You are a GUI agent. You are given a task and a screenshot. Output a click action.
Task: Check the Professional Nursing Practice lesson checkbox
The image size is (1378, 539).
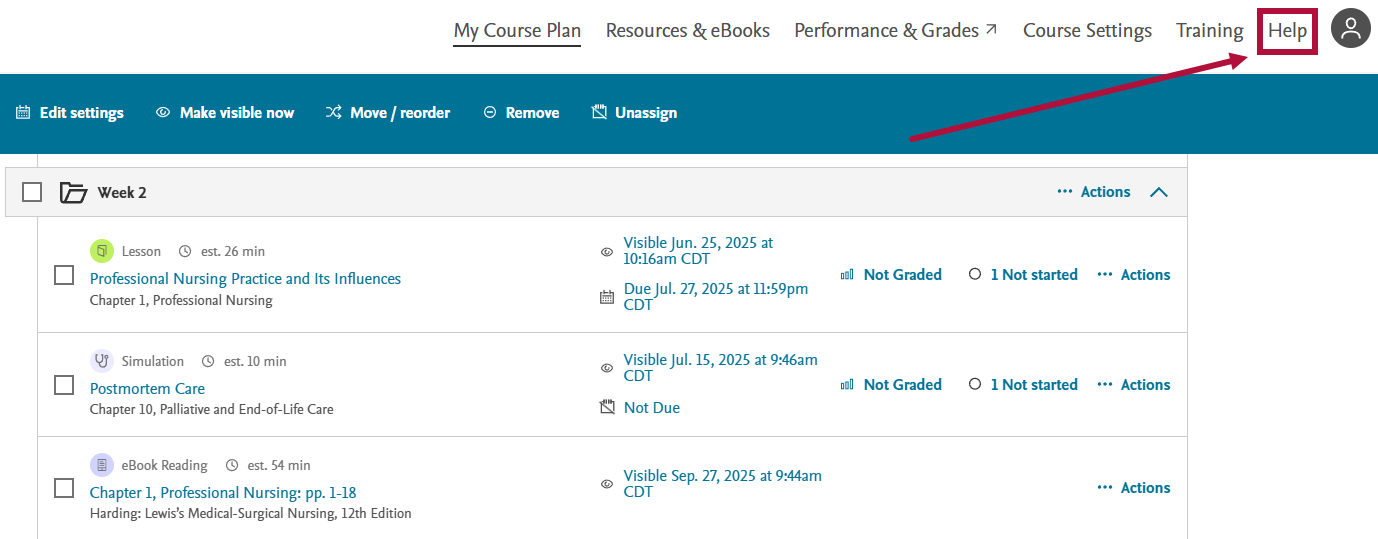[64, 275]
